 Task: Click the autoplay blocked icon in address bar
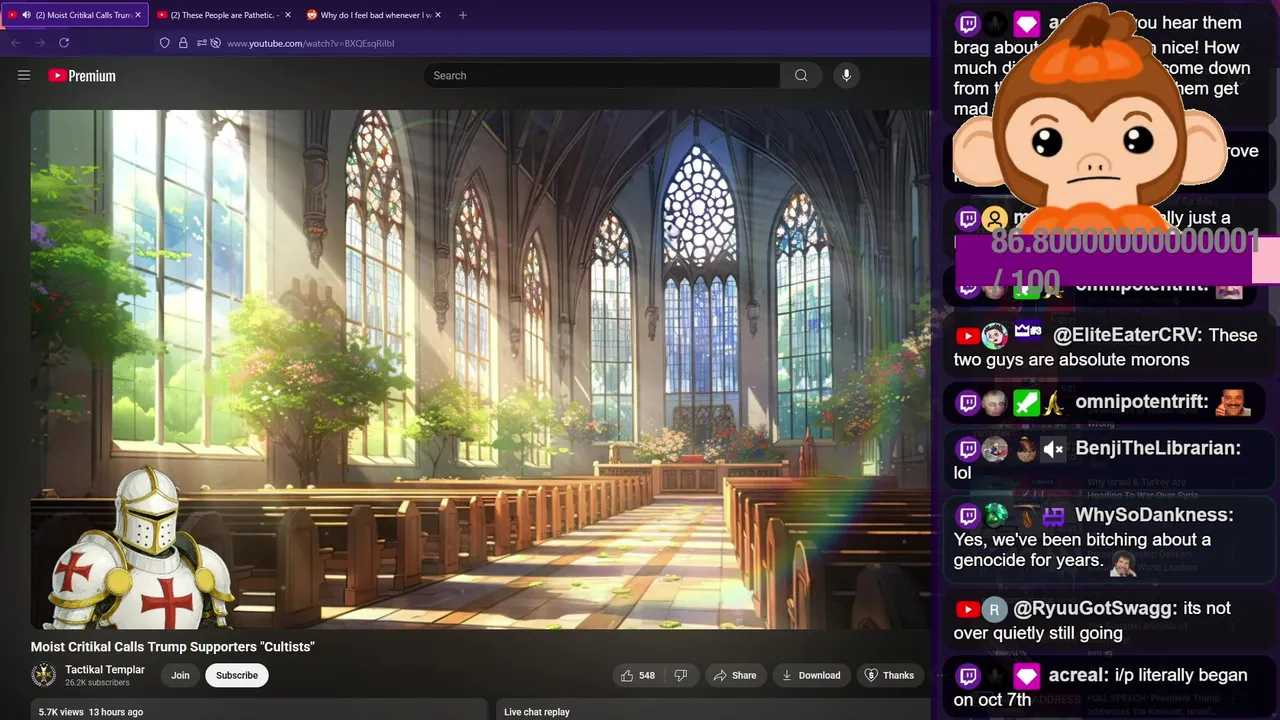[215, 43]
